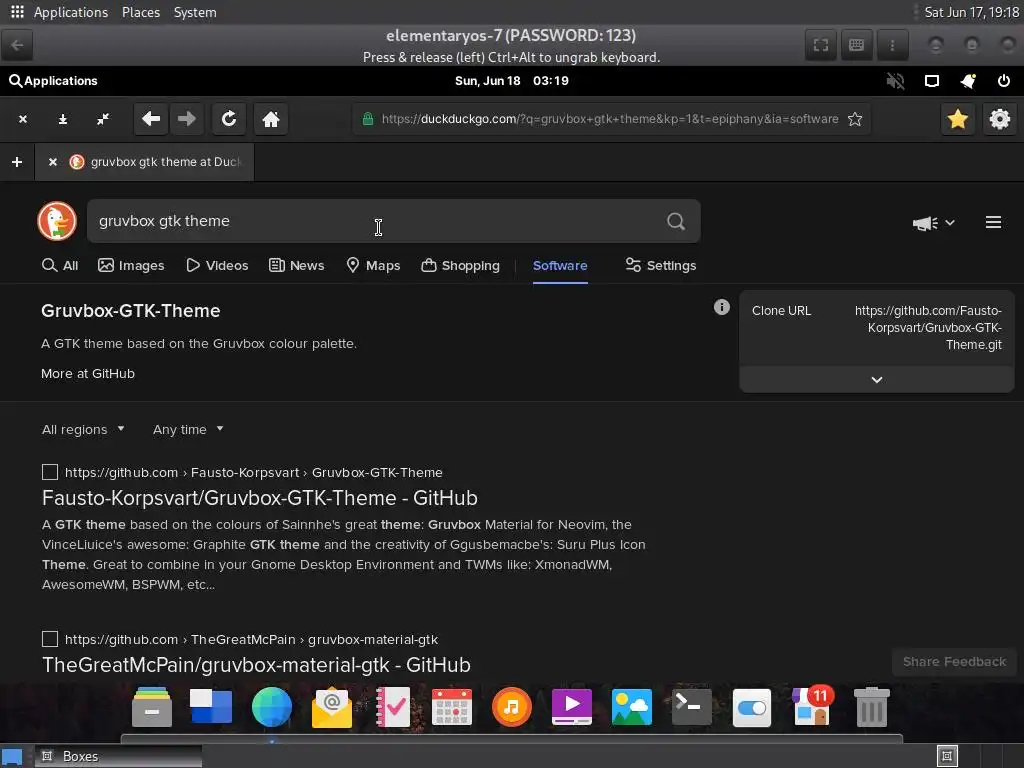Open the Multitasking View icon in the dock

point(211,707)
